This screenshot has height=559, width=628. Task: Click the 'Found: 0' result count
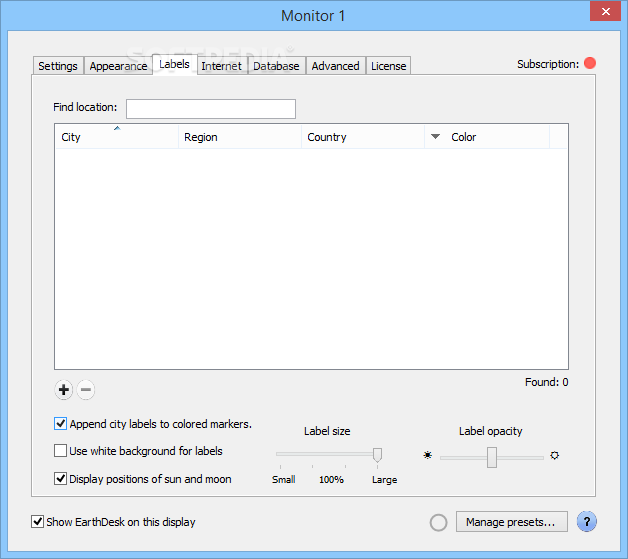546,382
